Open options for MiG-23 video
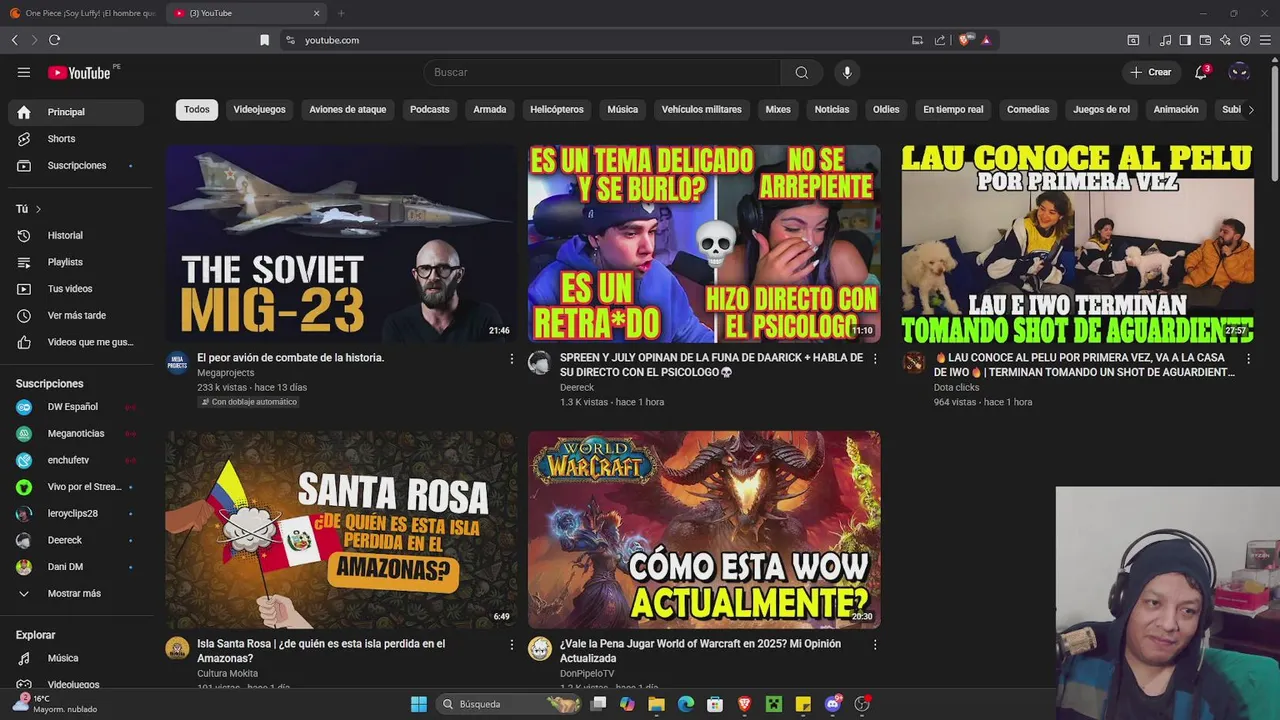This screenshot has width=1280, height=720. (x=512, y=358)
